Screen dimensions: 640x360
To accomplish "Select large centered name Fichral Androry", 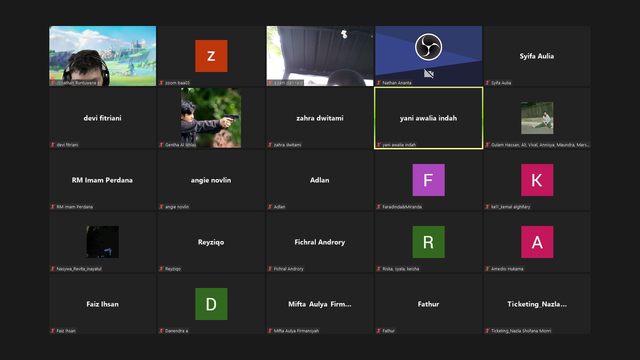I will click(320, 242).
